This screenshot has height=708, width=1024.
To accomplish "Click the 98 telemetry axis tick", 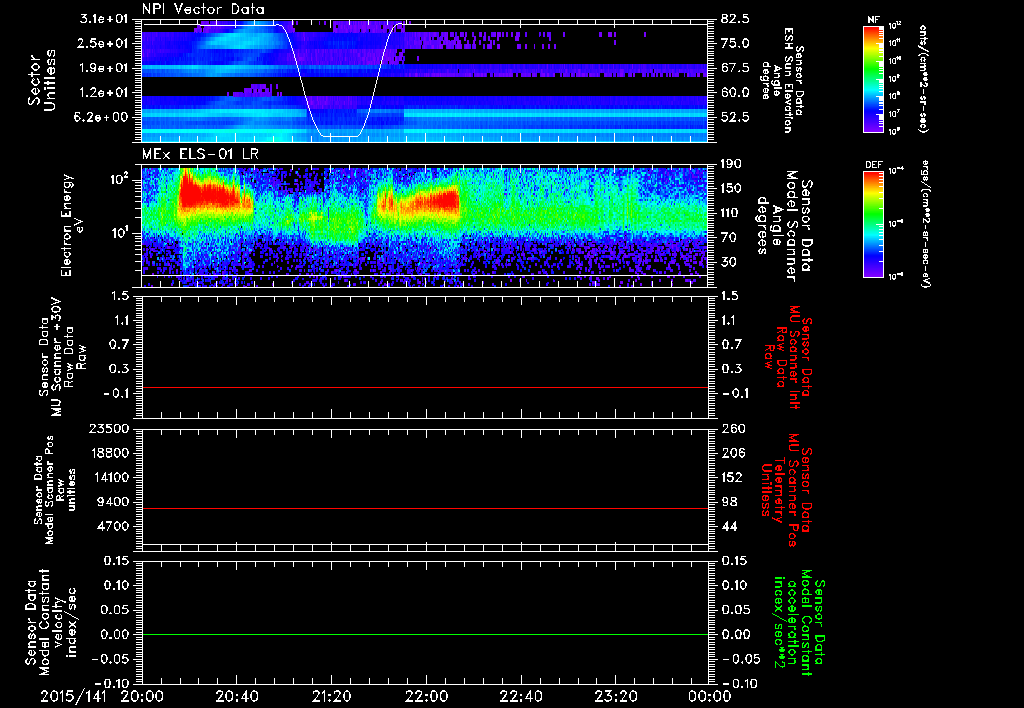I will pos(729,502).
